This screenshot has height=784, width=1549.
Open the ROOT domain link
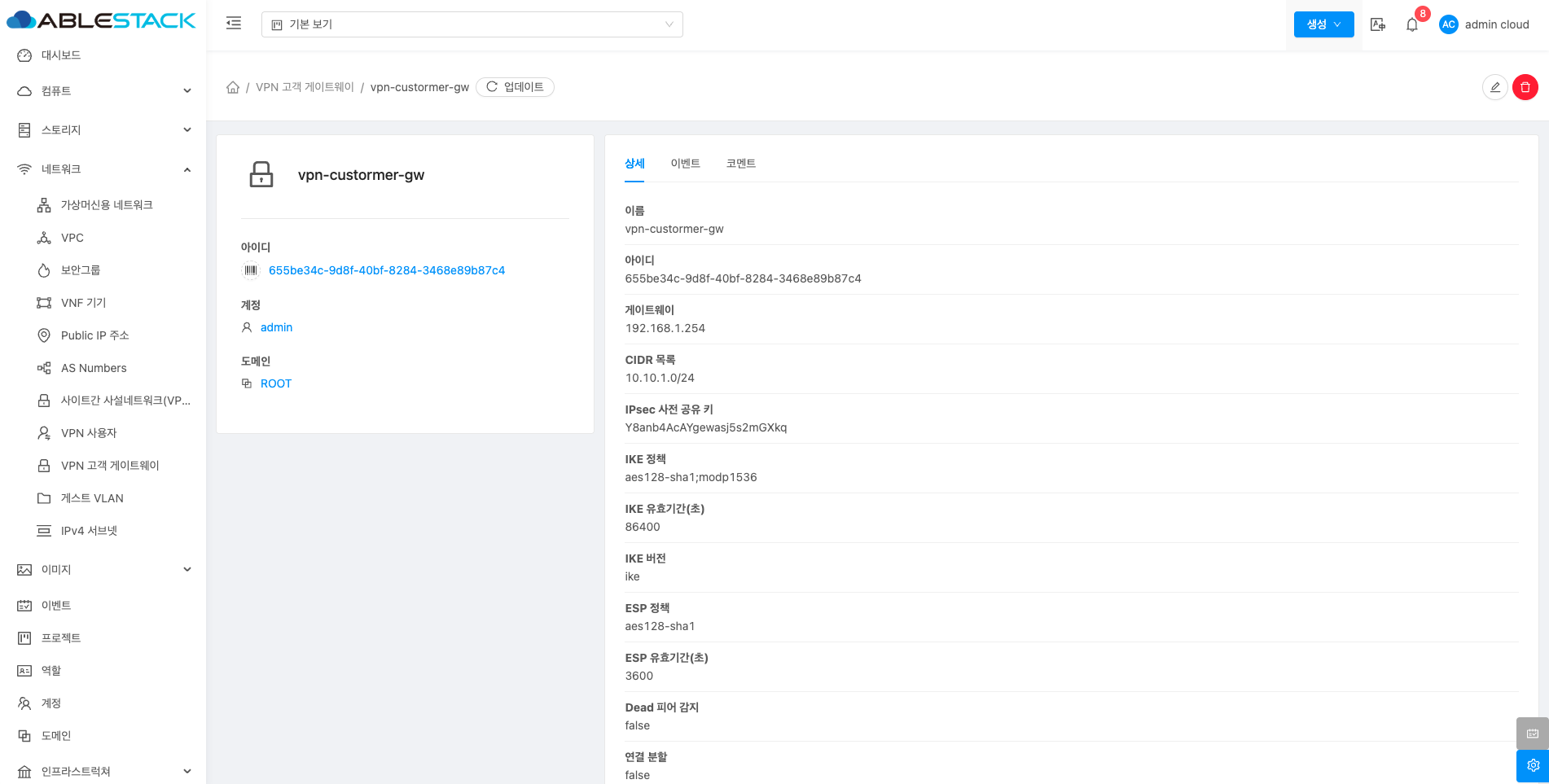tap(275, 383)
